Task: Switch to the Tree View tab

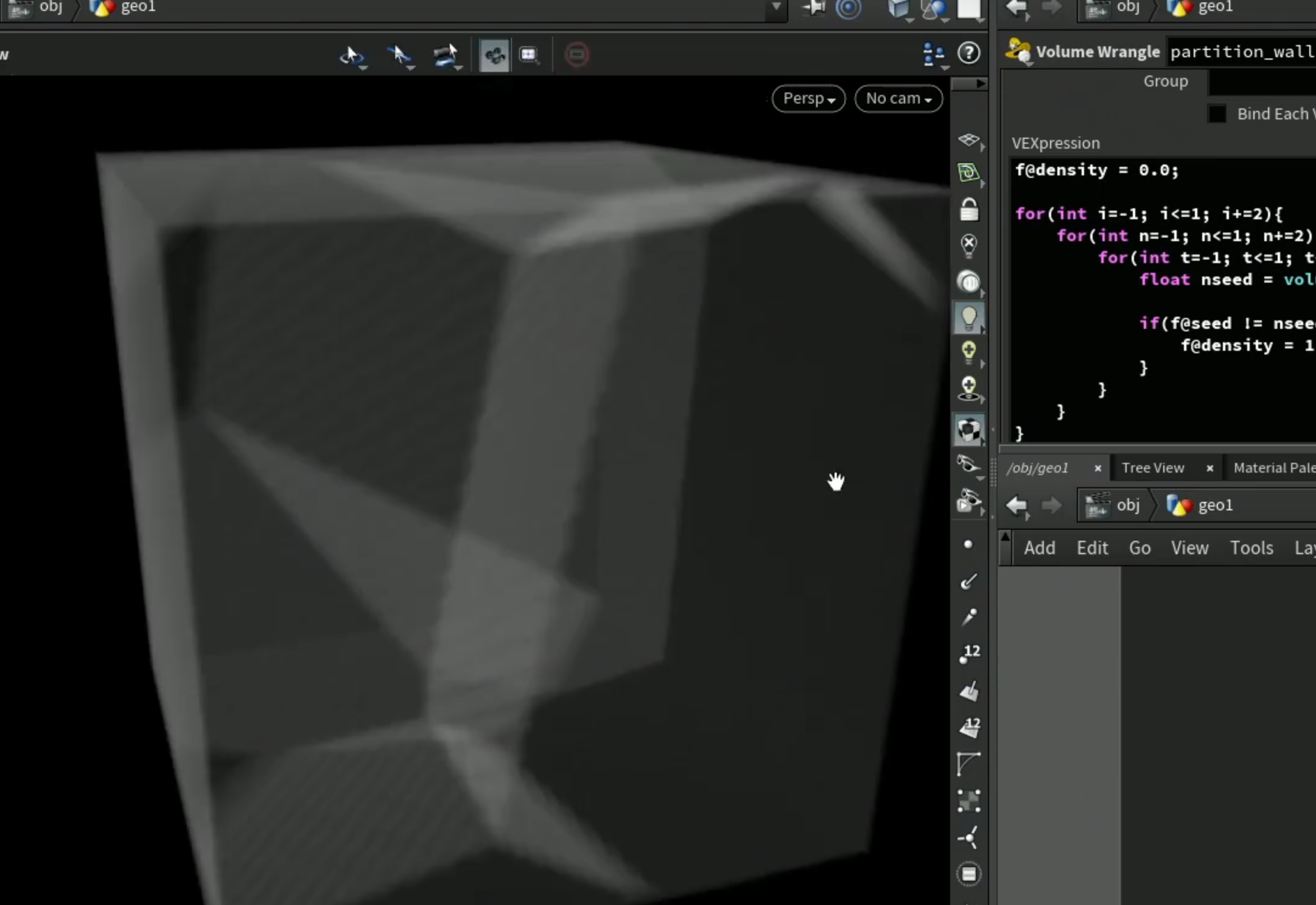Action: coord(1153,468)
